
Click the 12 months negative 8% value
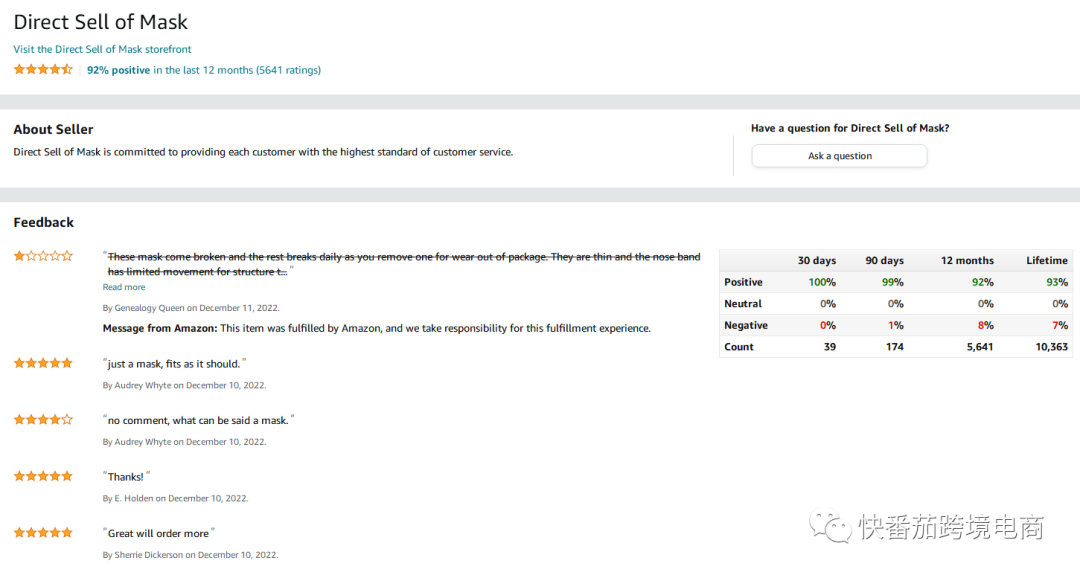986,325
